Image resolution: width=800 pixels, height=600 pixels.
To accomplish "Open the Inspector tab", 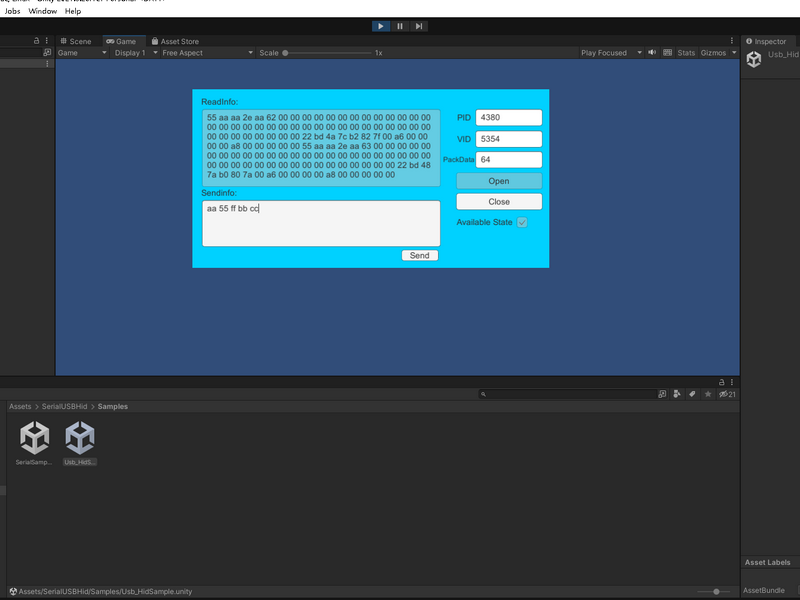I will (766, 41).
